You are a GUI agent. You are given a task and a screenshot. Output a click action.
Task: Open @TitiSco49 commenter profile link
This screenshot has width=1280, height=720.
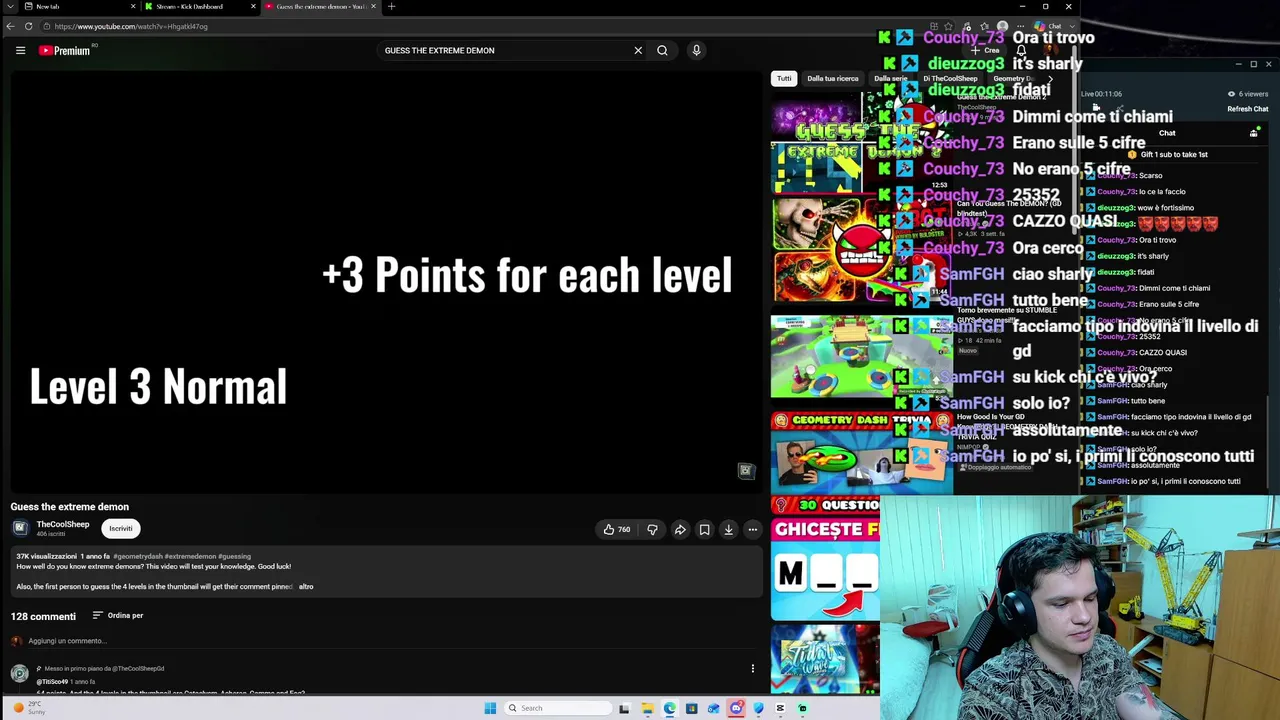52,682
